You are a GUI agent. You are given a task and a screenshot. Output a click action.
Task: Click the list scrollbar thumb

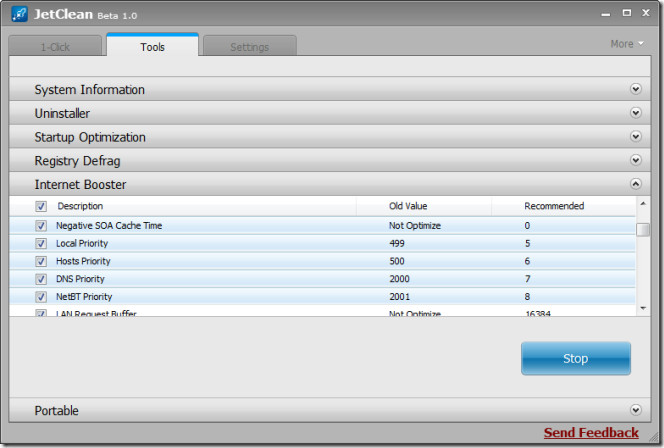pos(643,230)
